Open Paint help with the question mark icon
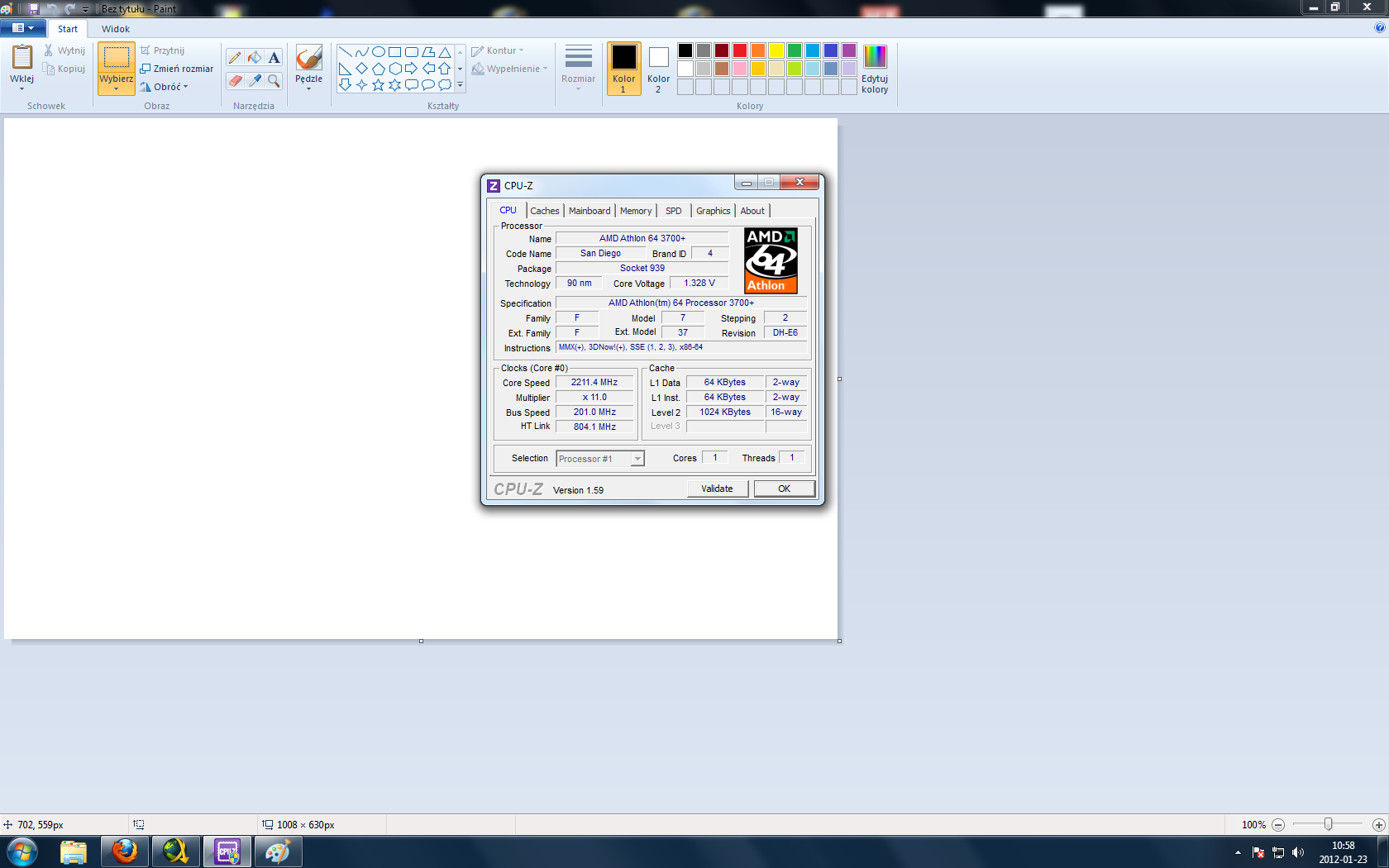 1379,27
